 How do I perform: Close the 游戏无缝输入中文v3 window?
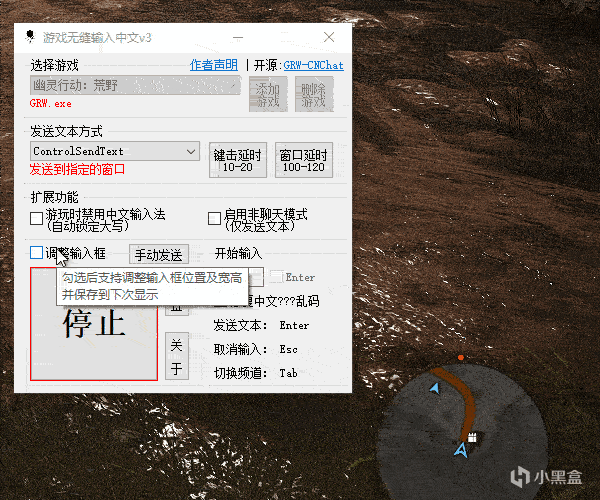pos(329,37)
